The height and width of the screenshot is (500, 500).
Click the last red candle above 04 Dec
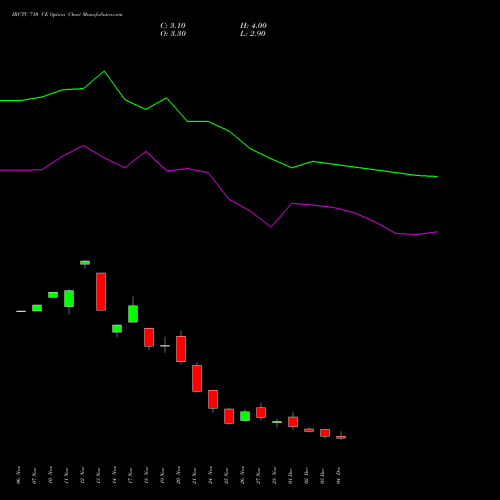341,437
